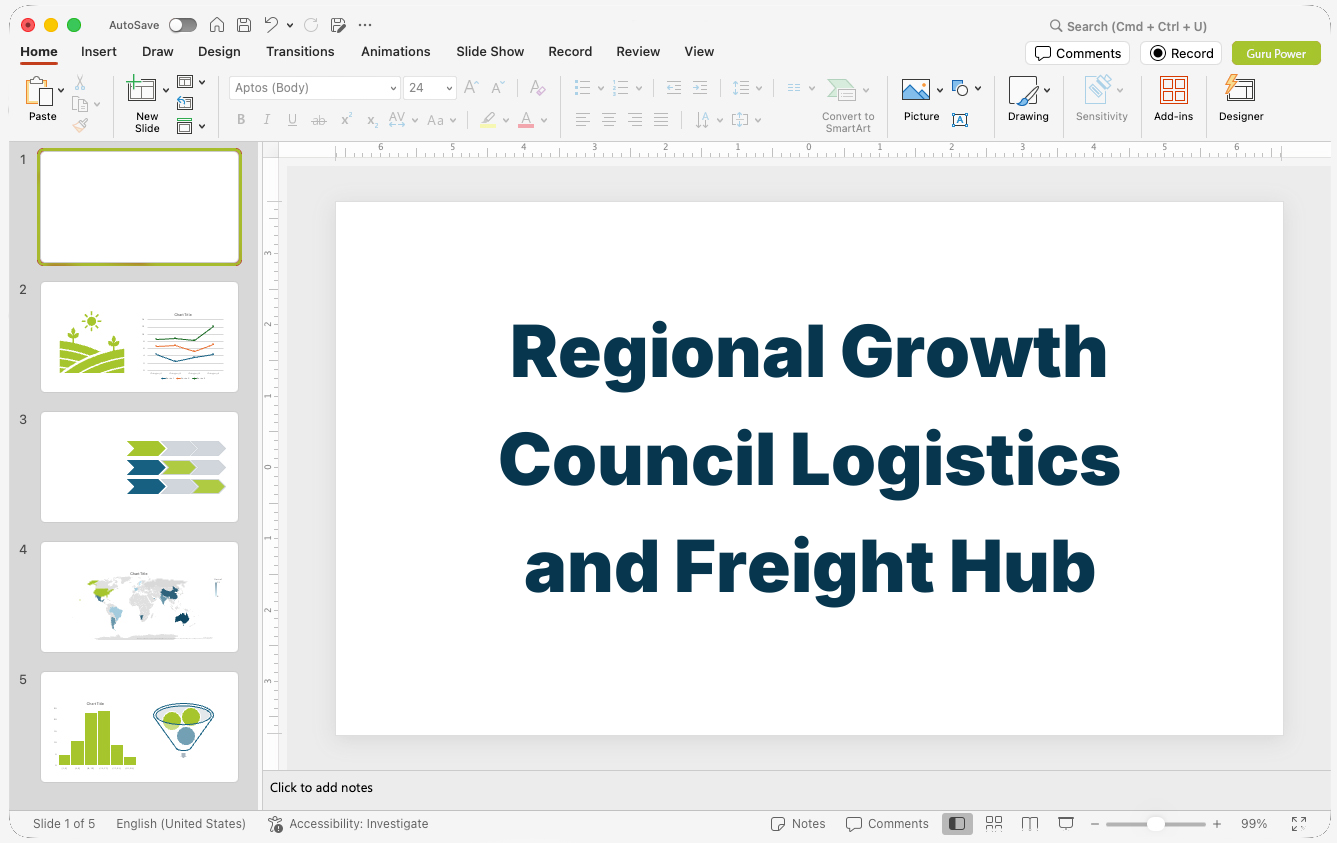Toggle bold formatting

[241, 120]
